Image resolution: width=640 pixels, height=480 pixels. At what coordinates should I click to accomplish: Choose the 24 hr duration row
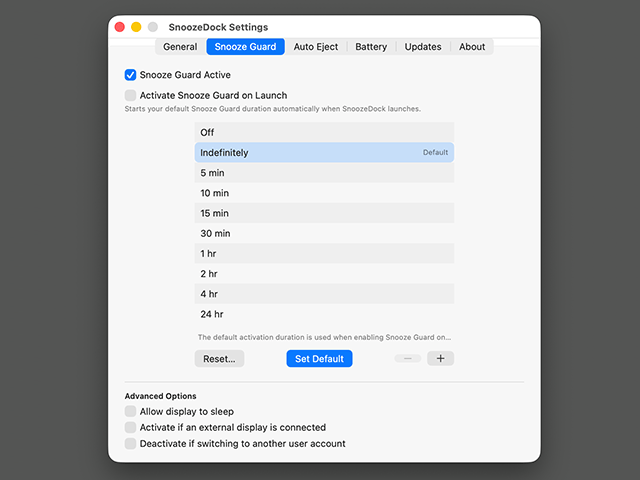[x=324, y=314]
